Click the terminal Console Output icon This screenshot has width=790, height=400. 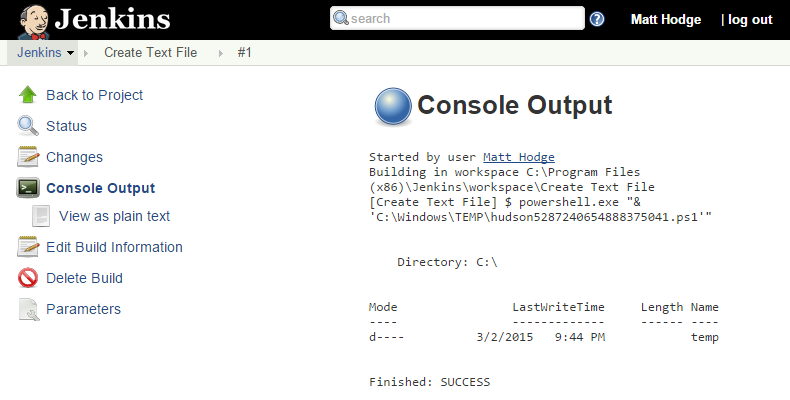(28, 188)
